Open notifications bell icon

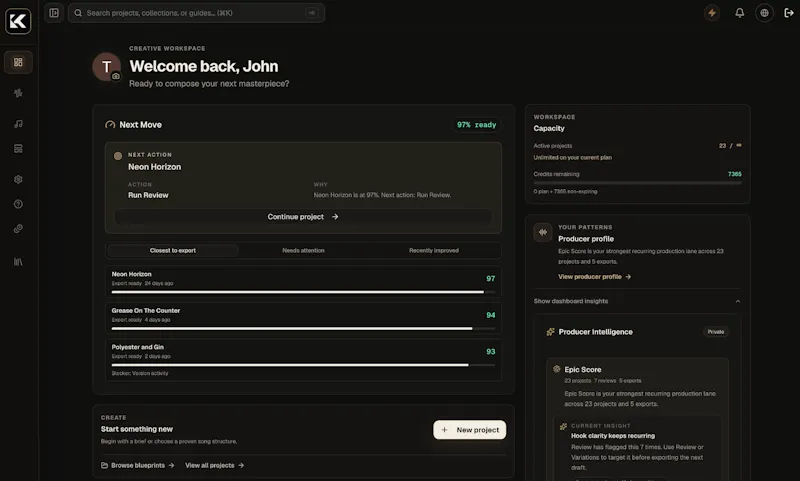point(739,13)
